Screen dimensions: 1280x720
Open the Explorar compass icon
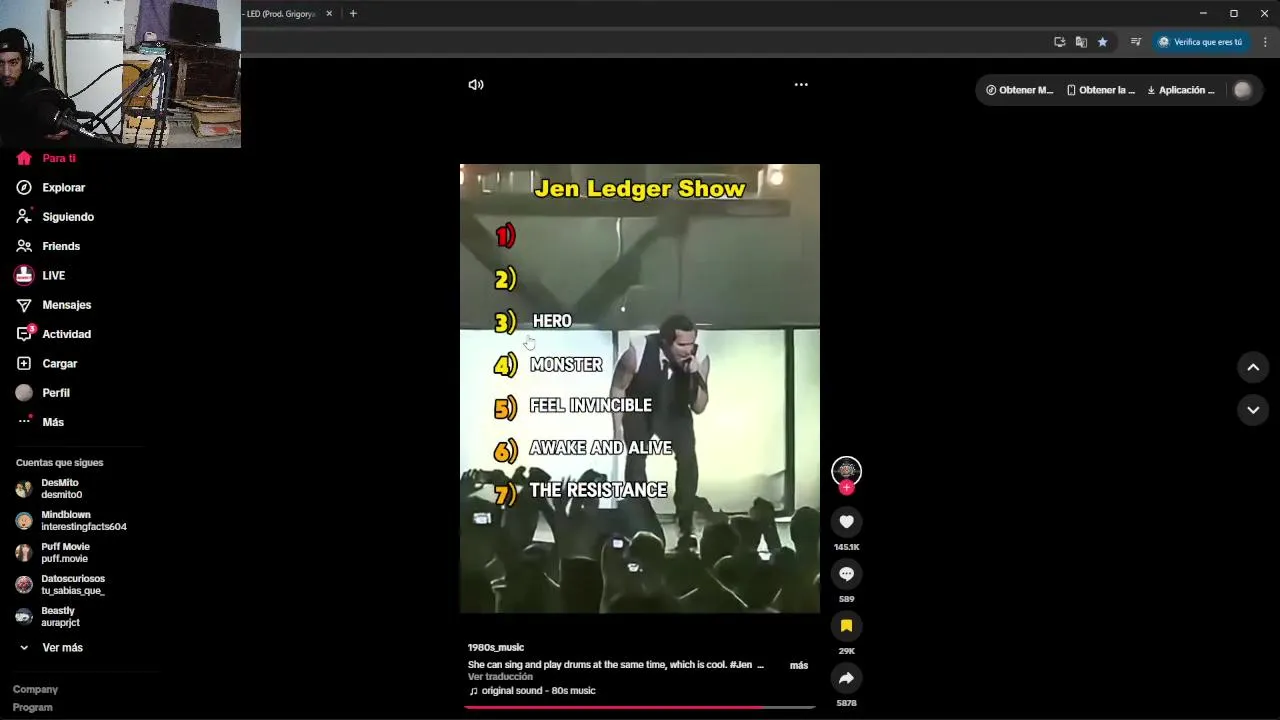[x=24, y=187]
